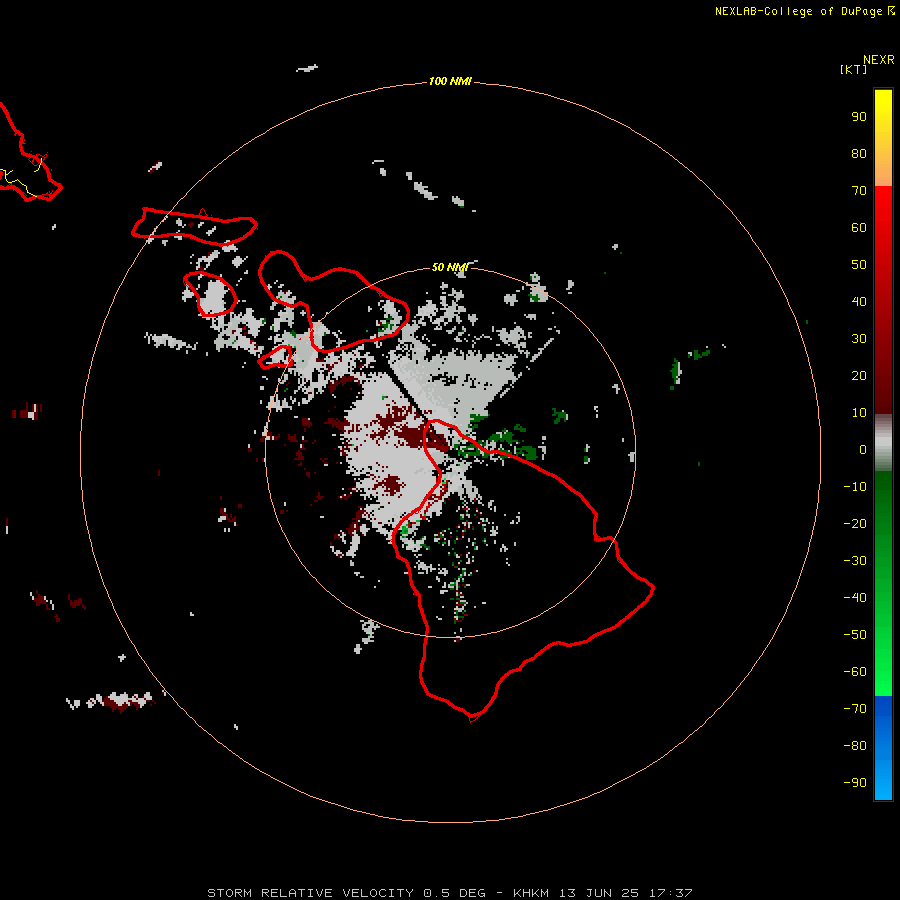Click the 90 value on velocity scale

[x=859, y=117]
